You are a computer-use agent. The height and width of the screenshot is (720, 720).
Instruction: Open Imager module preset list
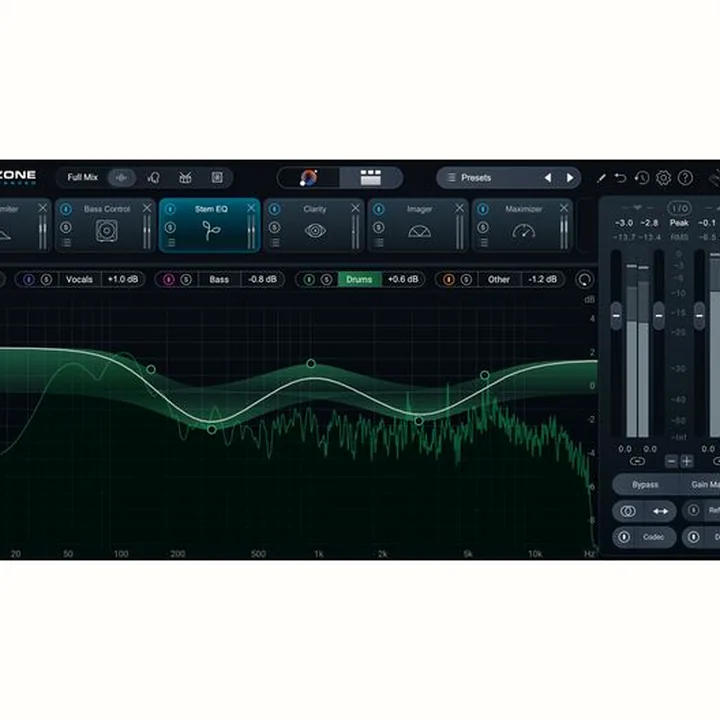379,242
